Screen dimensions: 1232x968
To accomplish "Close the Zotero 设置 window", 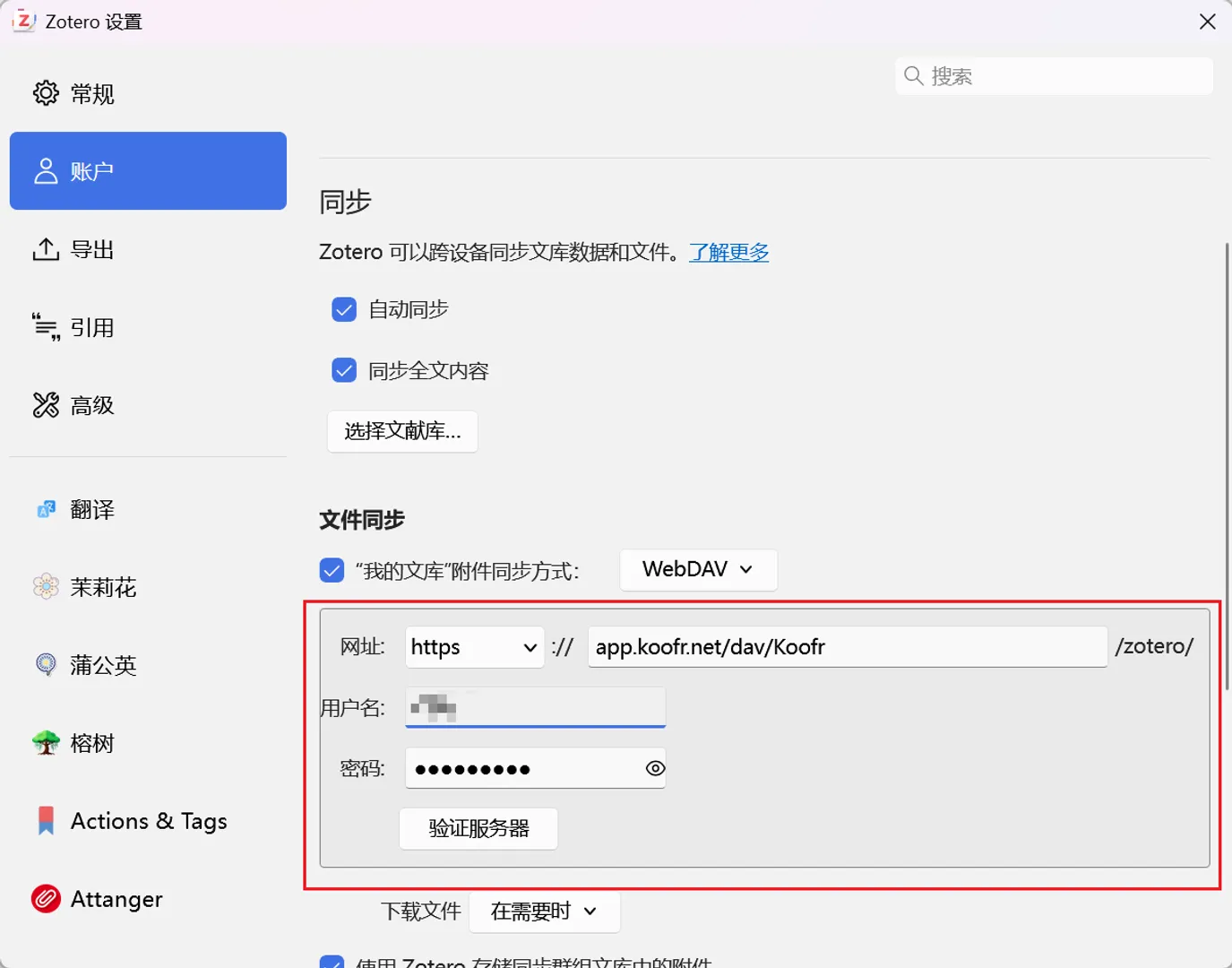I will click(x=1207, y=22).
